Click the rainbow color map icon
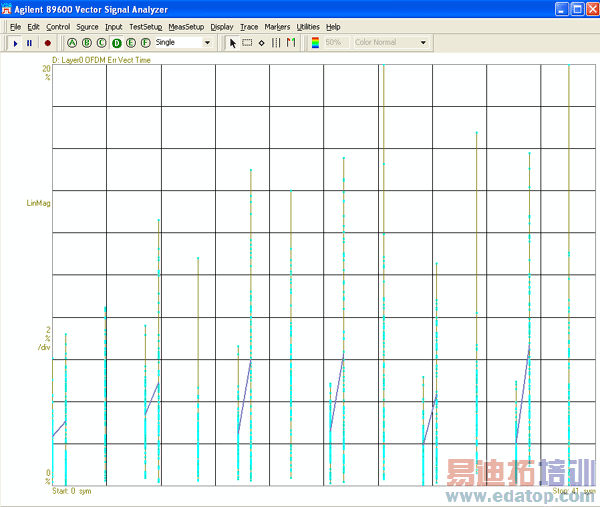600x507 pixels. point(315,43)
